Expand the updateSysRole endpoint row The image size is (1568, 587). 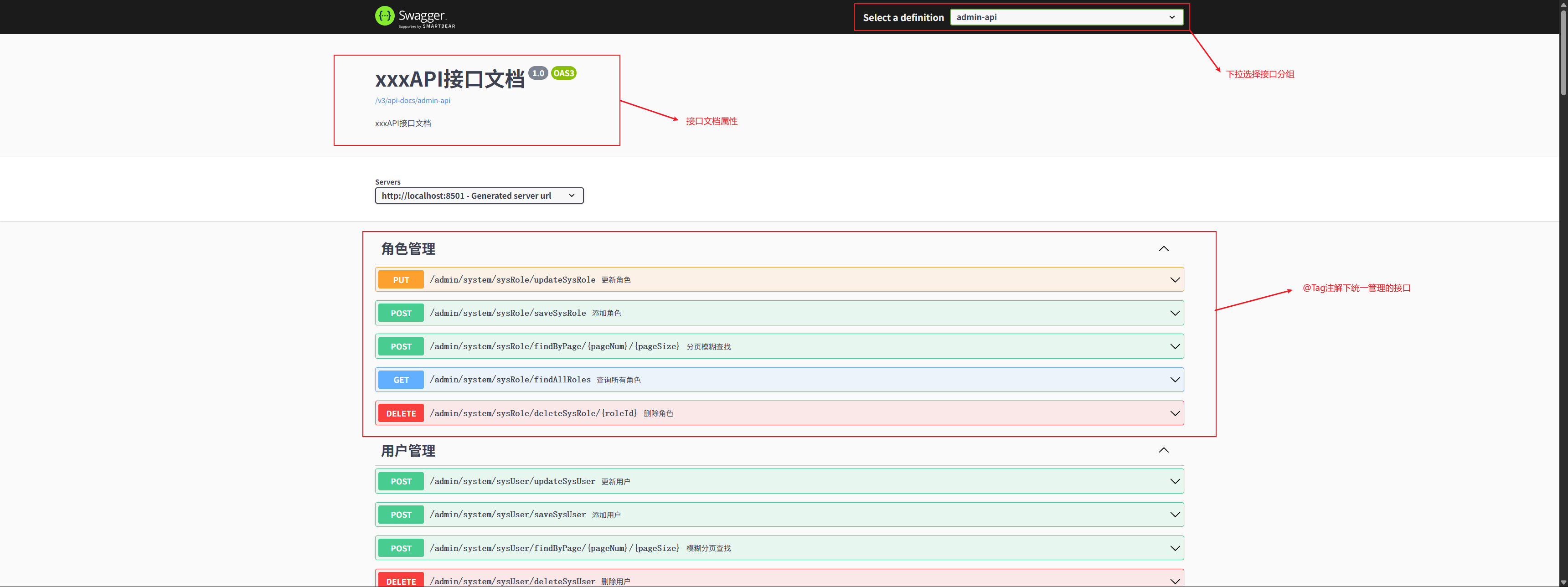click(x=1175, y=280)
